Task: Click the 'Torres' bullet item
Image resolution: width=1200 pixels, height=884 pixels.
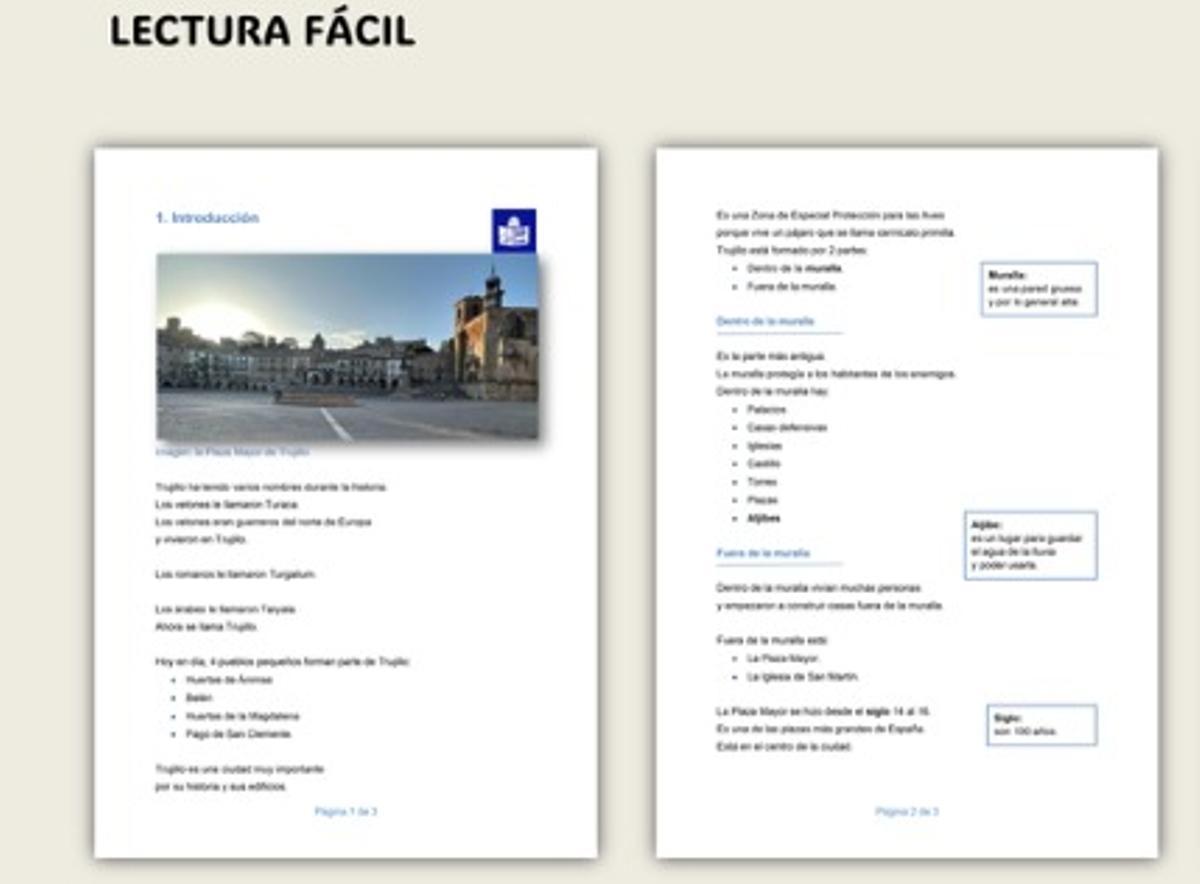Action: click(762, 482)
